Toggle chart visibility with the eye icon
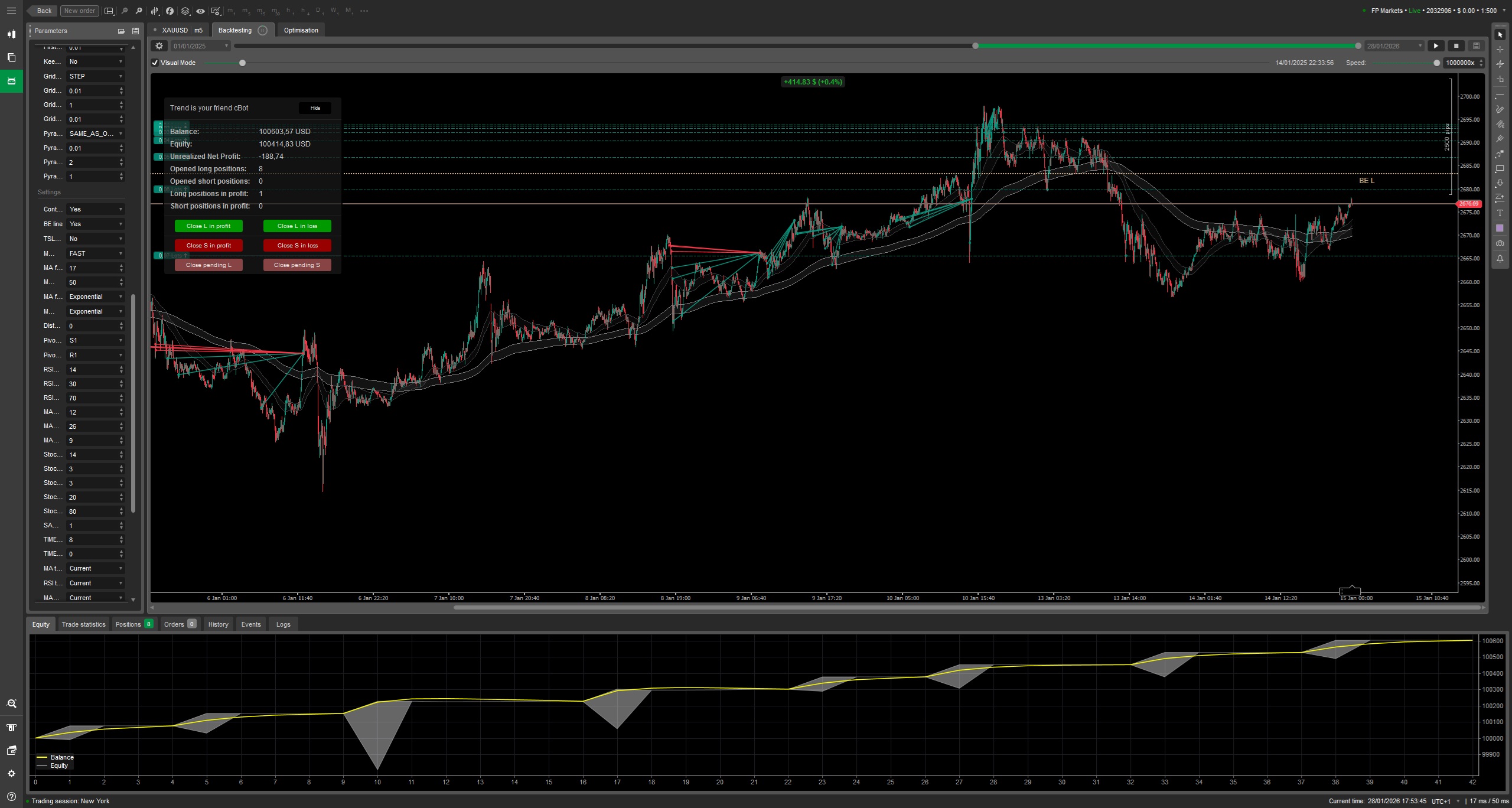The image size is (1512, 808). [x=201, y=11]
